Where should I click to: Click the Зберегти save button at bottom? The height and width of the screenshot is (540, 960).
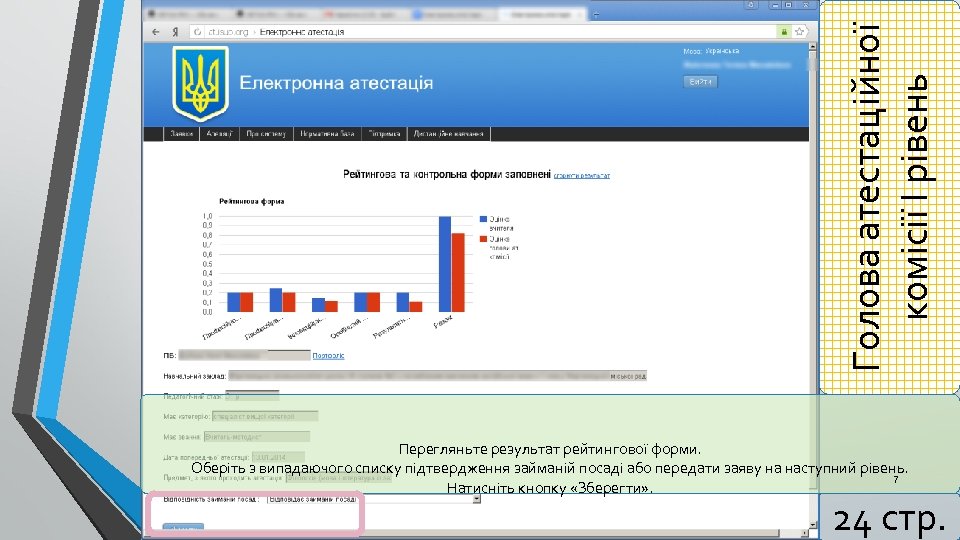coord(183,527)
